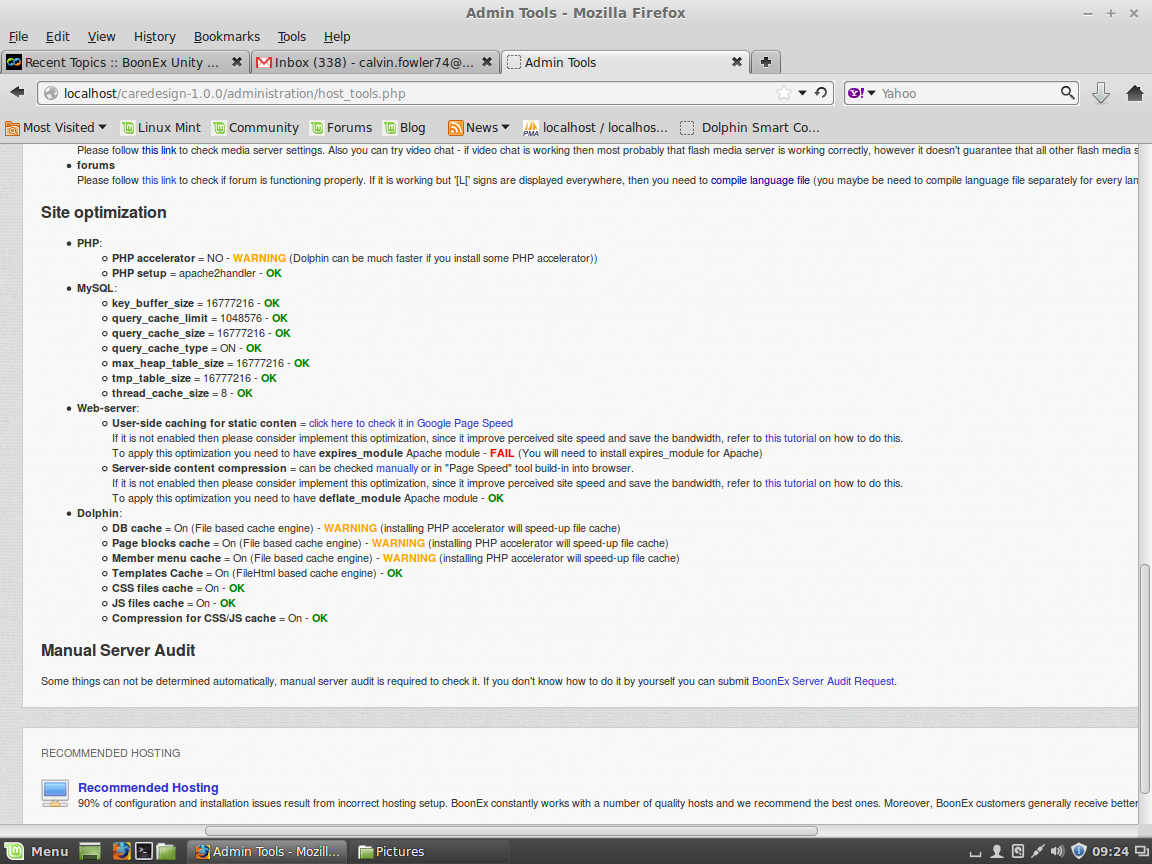Click the horizontal scrollbar at page bottom

(x=510, y=830)
